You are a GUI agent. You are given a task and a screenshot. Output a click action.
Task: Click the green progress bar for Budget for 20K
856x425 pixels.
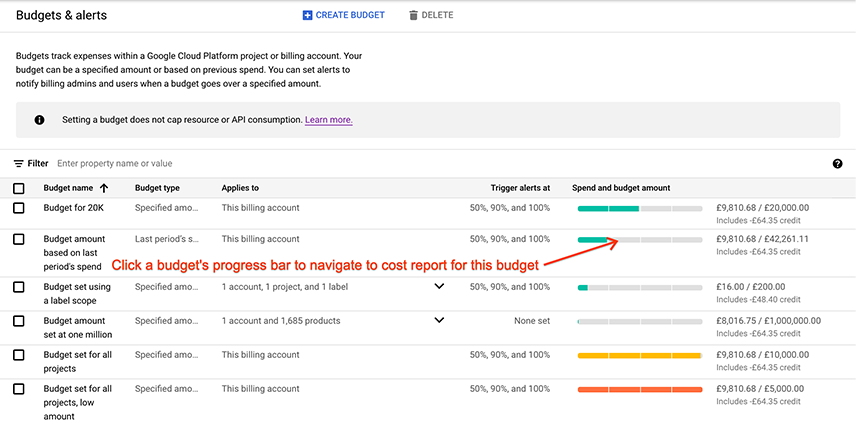(x=640, y=208)
